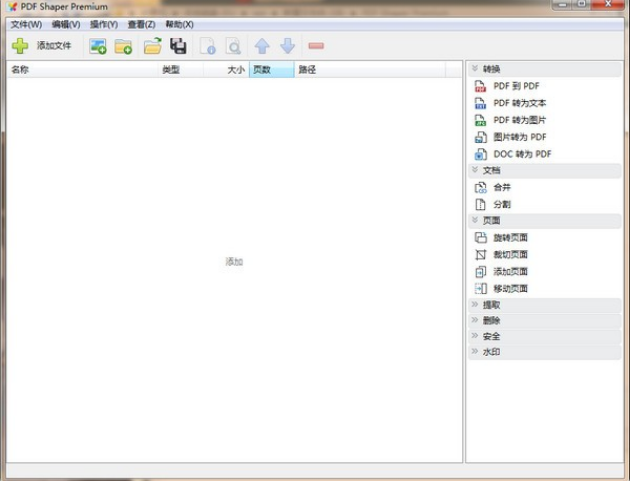Click the 旋转页面 rotate icon
630x481 pixels.
481,237
